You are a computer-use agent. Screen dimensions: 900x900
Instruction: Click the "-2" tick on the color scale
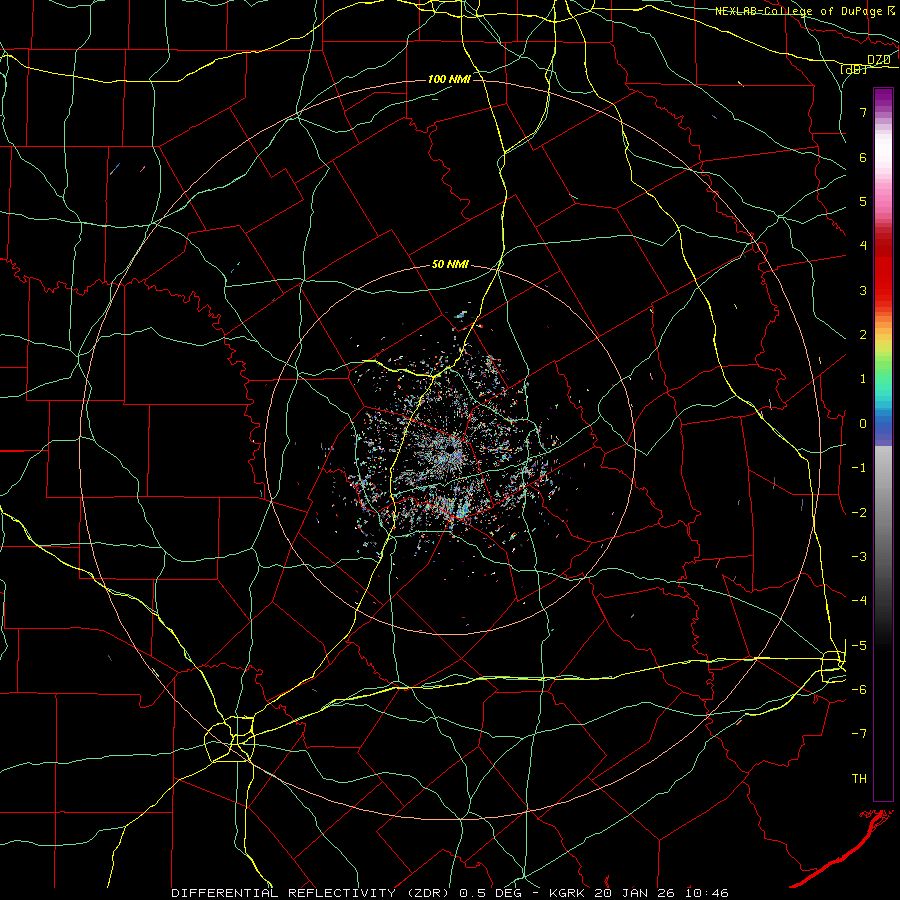(x=859, y=513)
